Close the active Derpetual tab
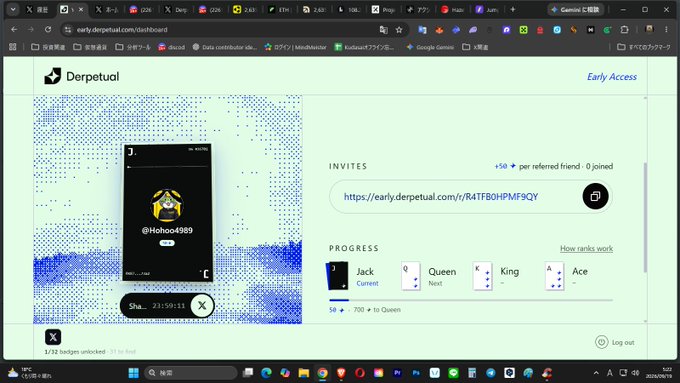The height and width of the screenshot is (383, 680). 81,9
